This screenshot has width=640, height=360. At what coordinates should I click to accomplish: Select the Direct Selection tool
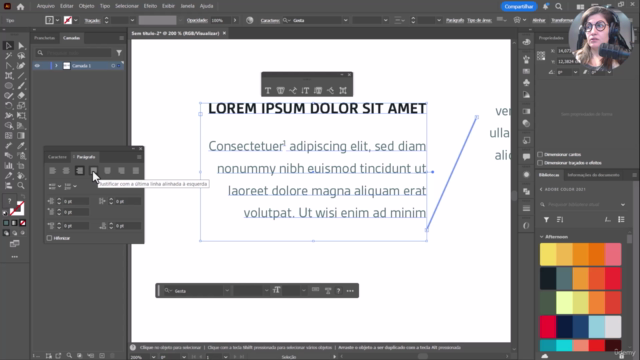[x=21, y=46]
